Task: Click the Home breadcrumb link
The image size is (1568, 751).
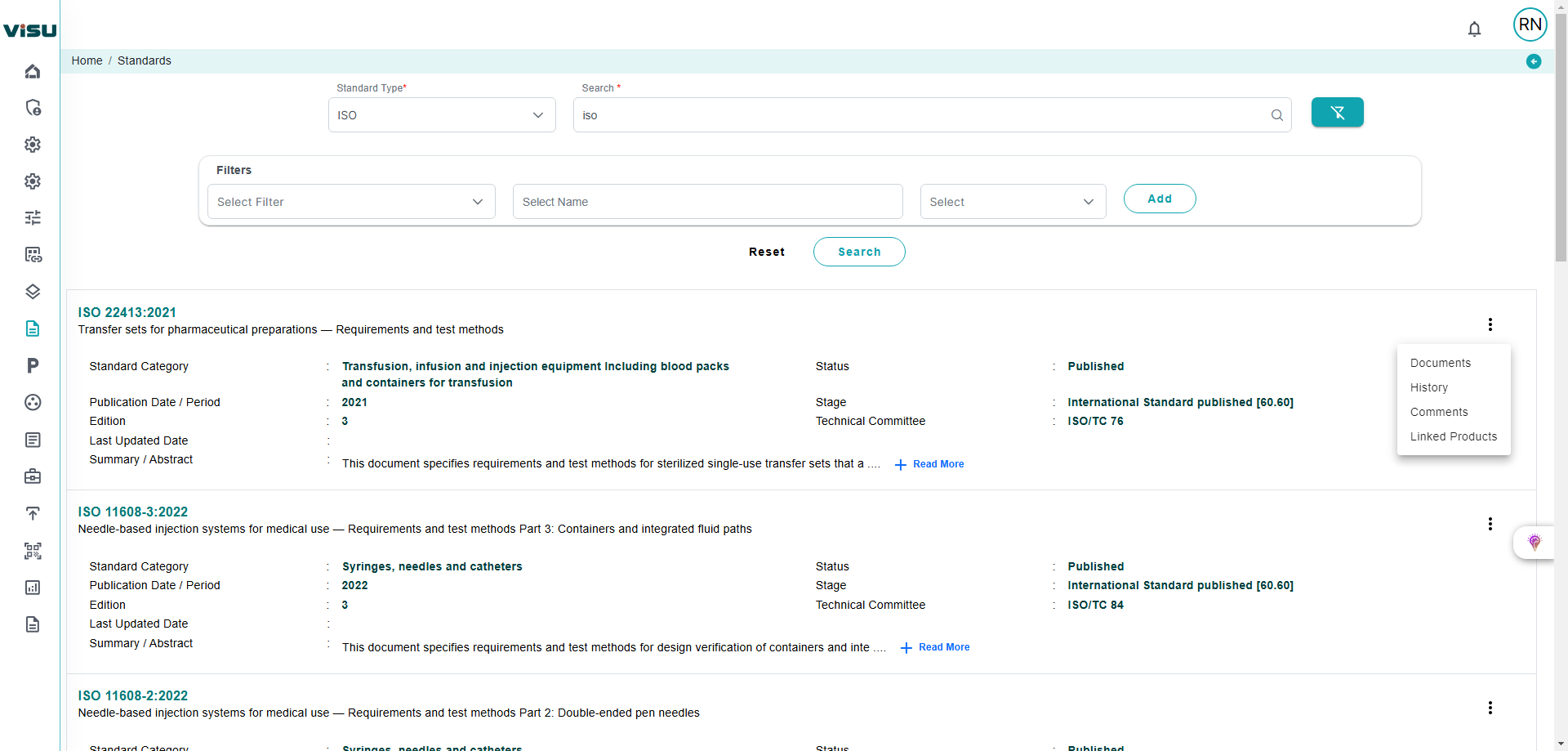Action: pyautogui.click(x=87, y=60)
